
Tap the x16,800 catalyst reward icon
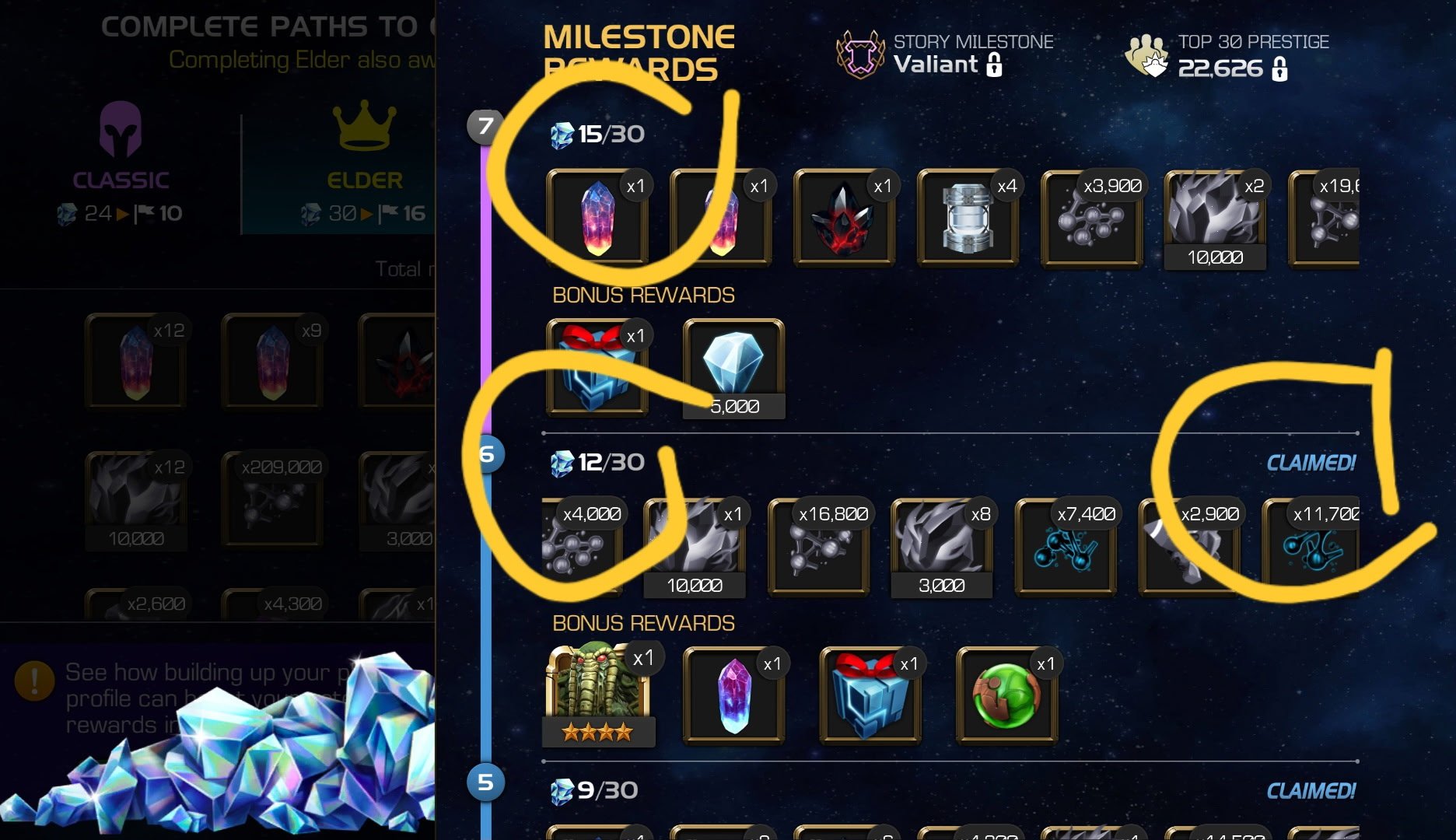[818, 548]
